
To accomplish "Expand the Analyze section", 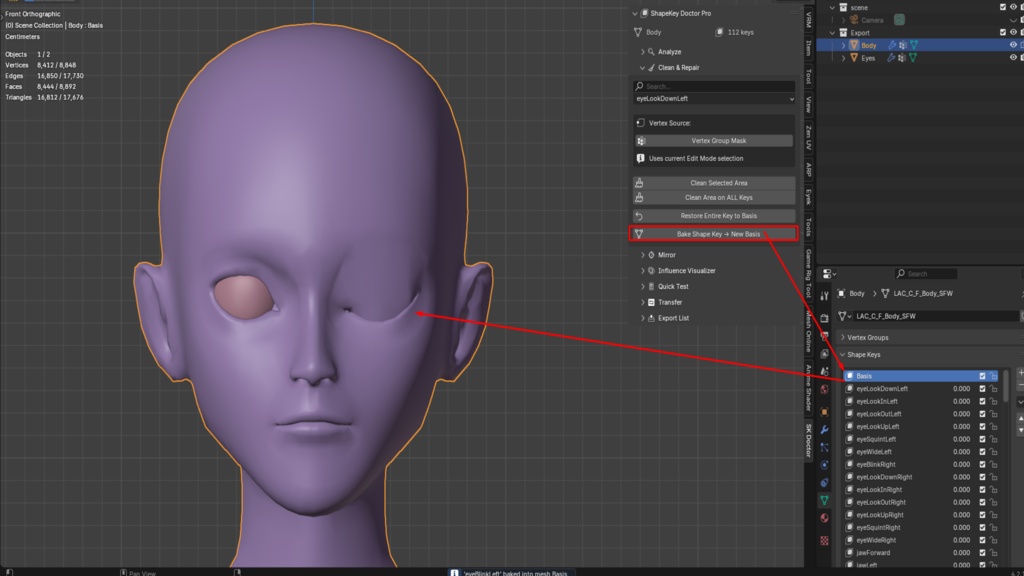I will point(669,52).
